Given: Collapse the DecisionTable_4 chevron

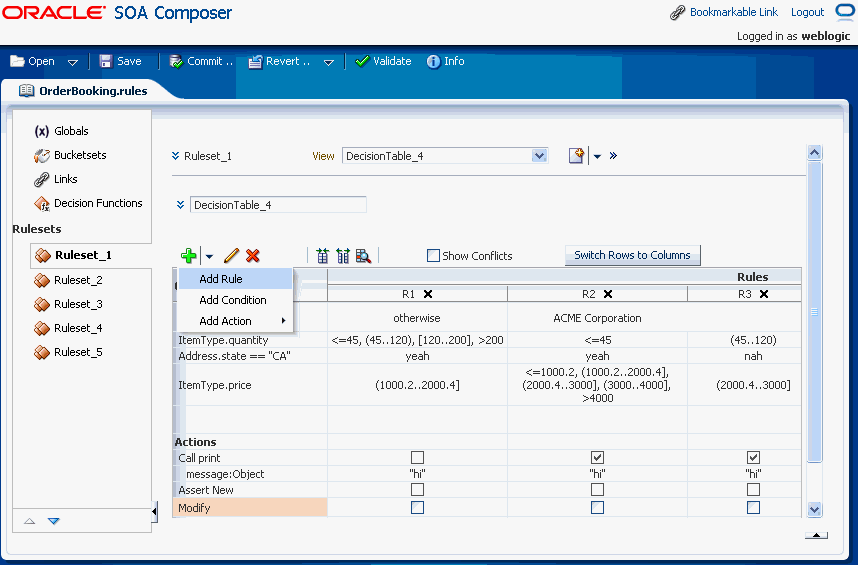Looking at the screenshot, I should pos(180,205).
